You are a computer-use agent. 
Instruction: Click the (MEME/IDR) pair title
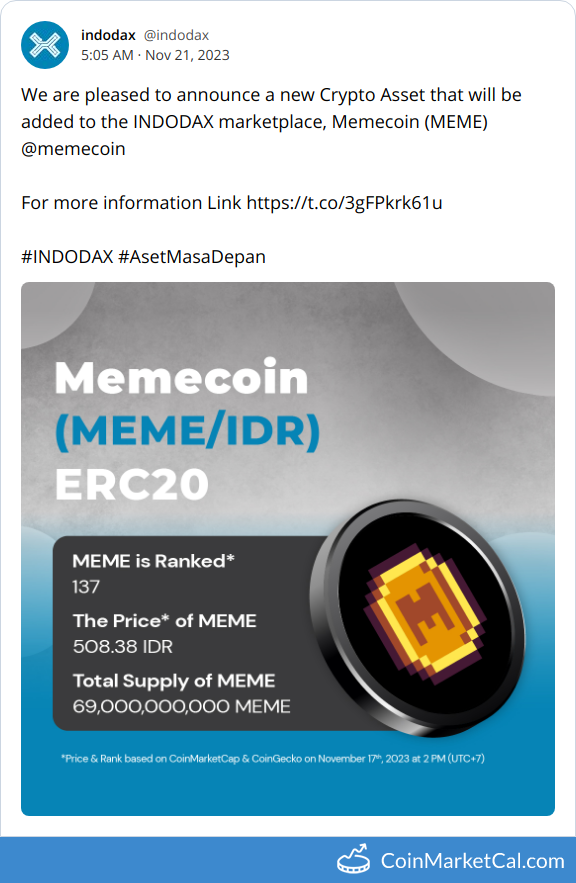coord(187,431)
